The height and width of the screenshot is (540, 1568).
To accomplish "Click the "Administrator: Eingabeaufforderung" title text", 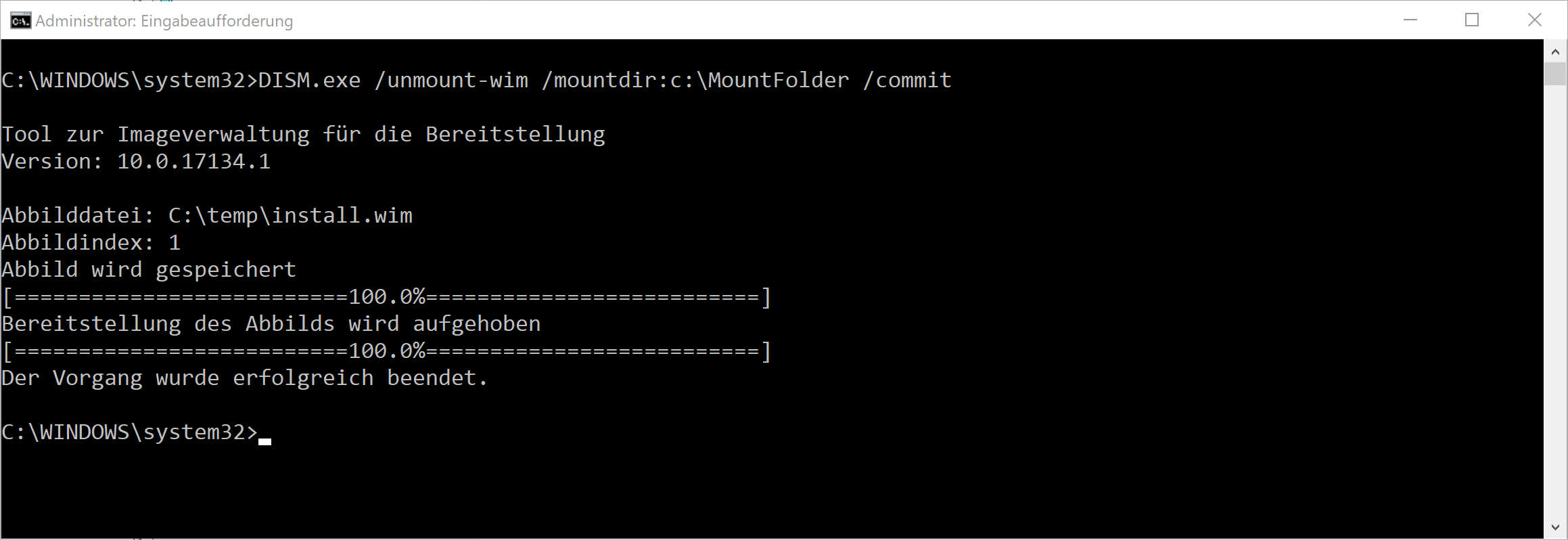I will (x=164, y=21).
